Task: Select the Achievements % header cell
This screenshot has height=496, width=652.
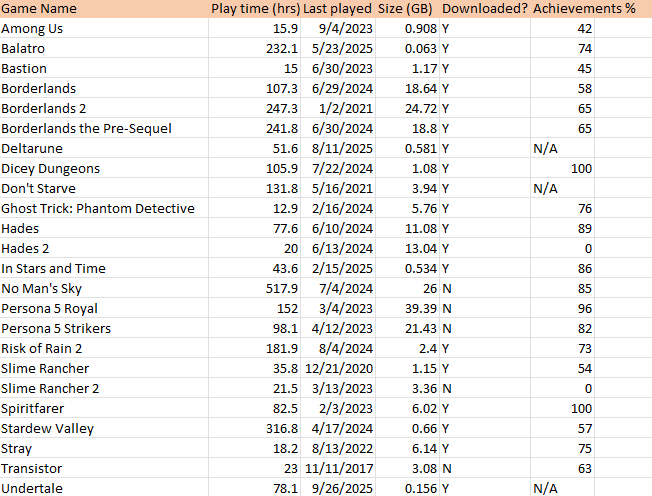Action: coord(585,9)
